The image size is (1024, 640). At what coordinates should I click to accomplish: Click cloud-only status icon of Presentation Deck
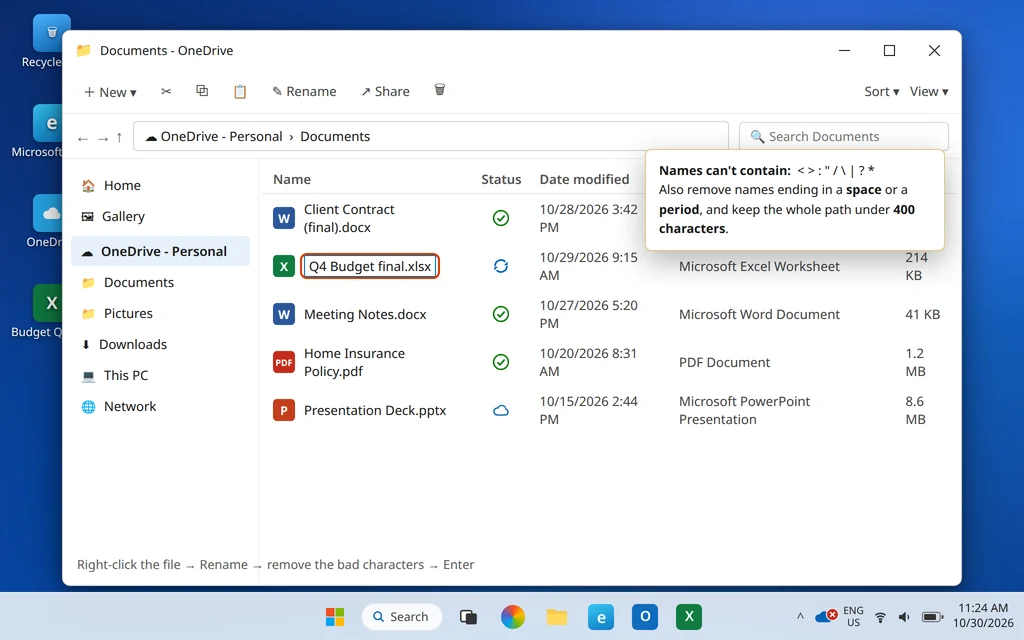click(501, 411)
